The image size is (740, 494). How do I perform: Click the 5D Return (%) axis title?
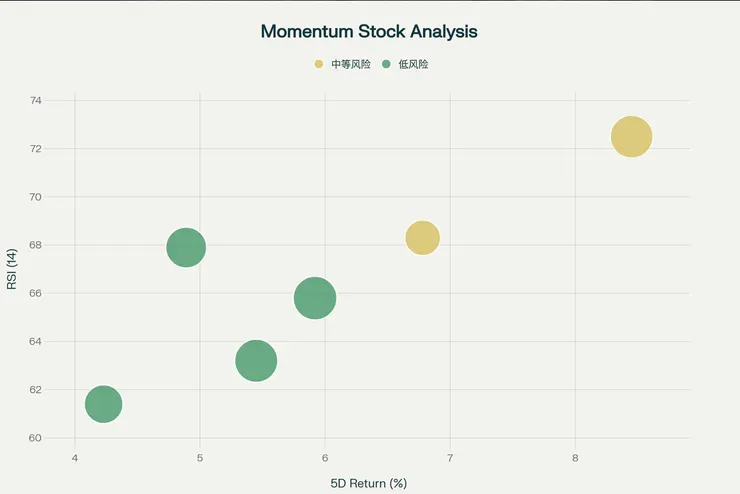[x=369, y=483]
